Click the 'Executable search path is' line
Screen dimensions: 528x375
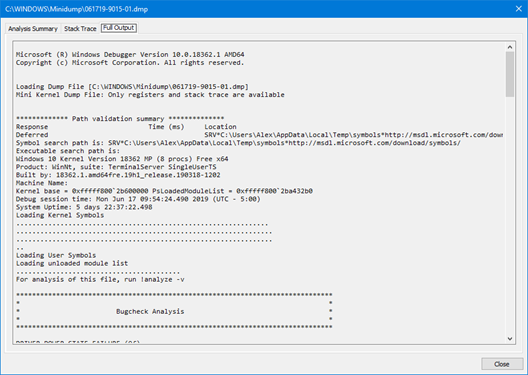pyautogui.click(x=68, y=151)
